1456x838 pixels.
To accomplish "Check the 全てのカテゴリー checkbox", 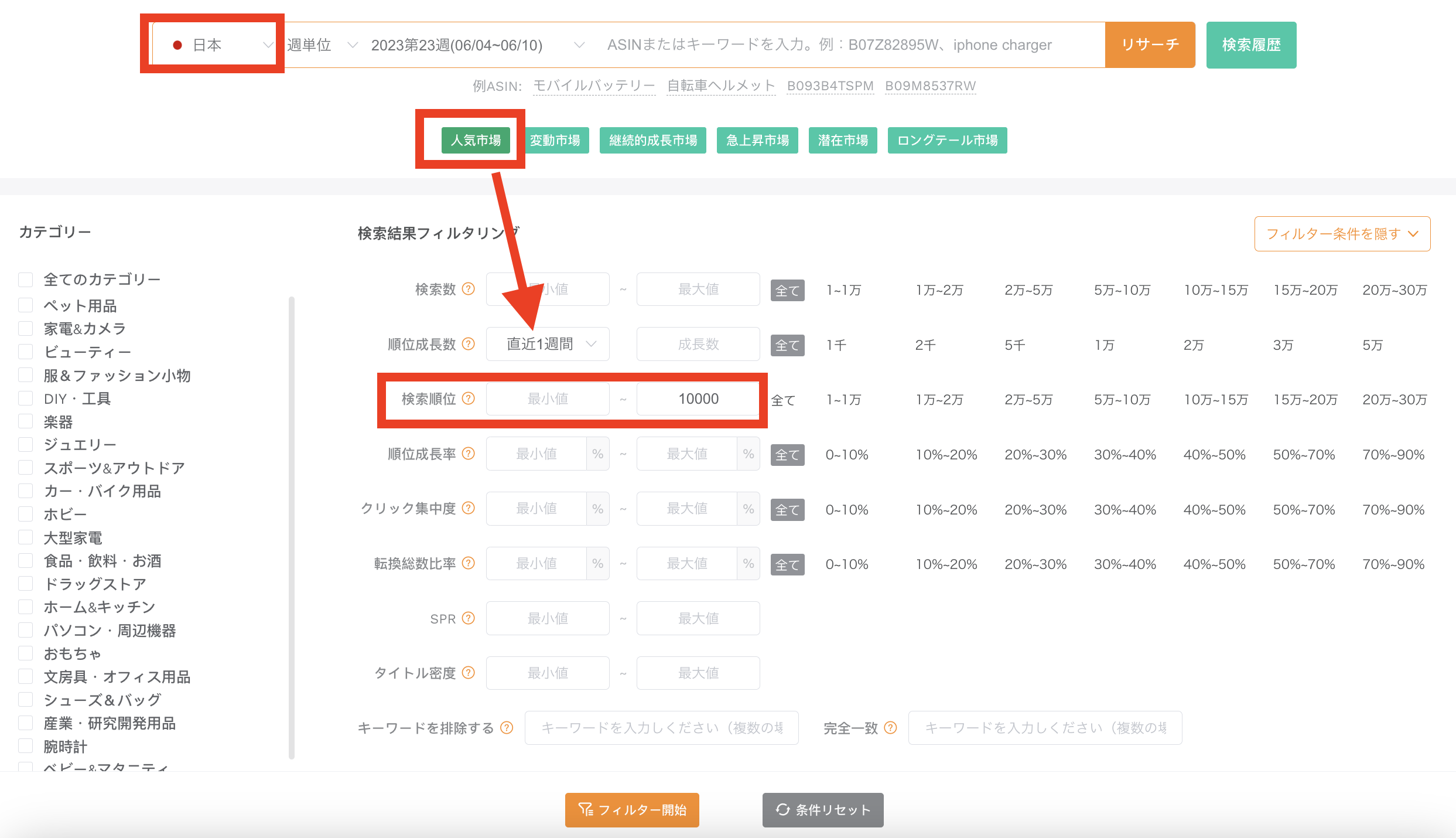I will [25, 280].
